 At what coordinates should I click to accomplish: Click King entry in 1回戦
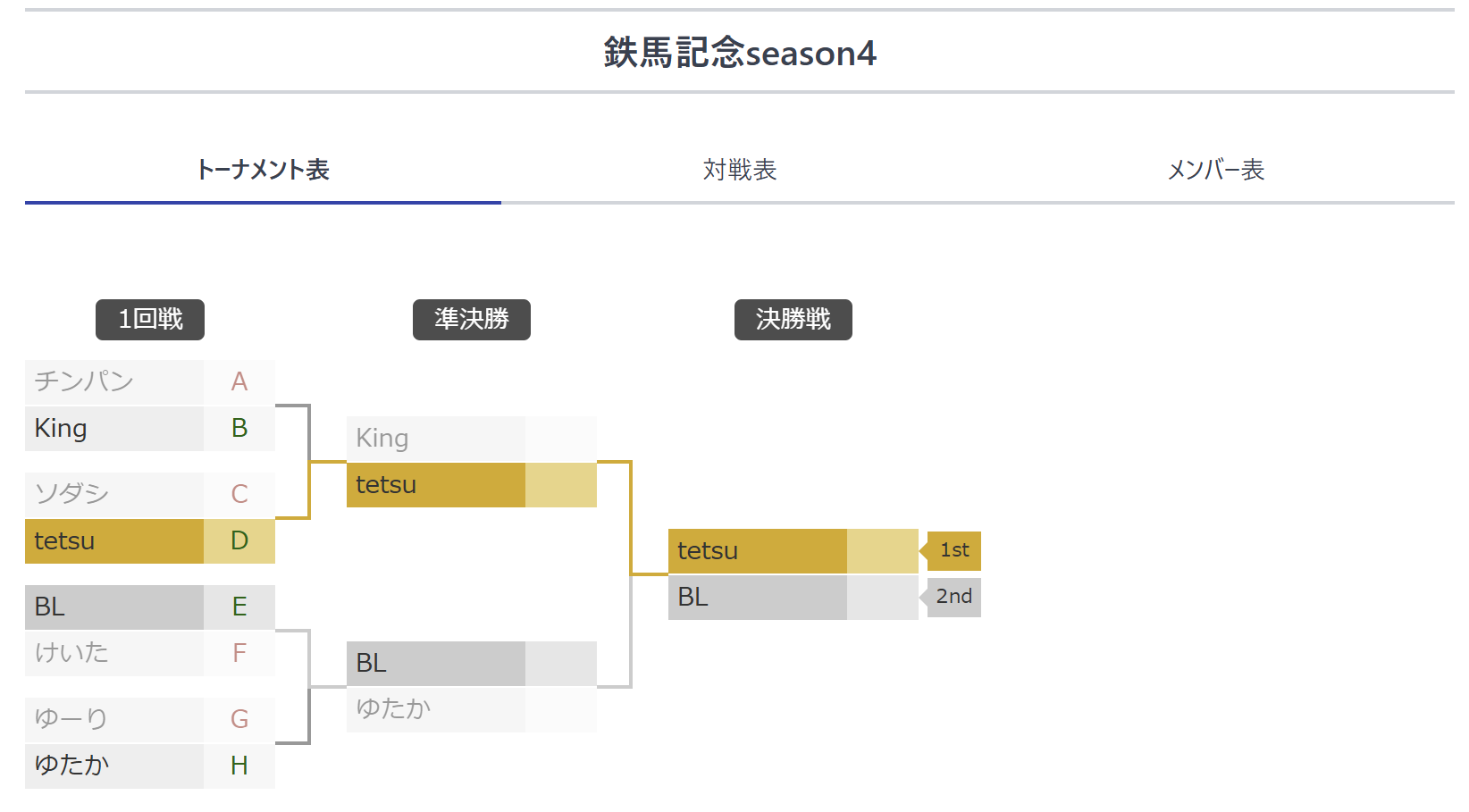point(114,429)
